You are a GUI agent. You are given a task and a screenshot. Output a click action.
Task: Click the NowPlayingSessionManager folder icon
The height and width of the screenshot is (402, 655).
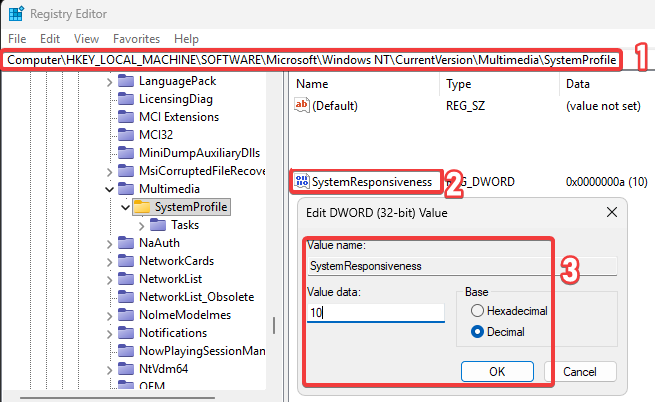tap(126, 350)
